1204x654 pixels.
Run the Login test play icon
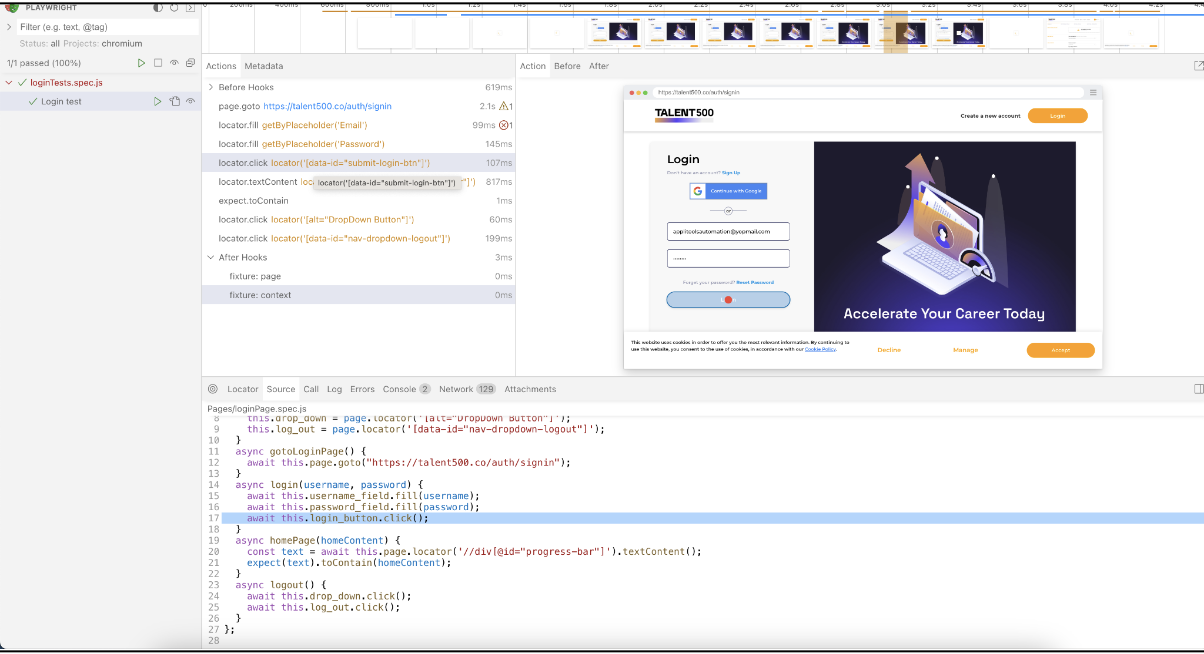coord(157,101)
